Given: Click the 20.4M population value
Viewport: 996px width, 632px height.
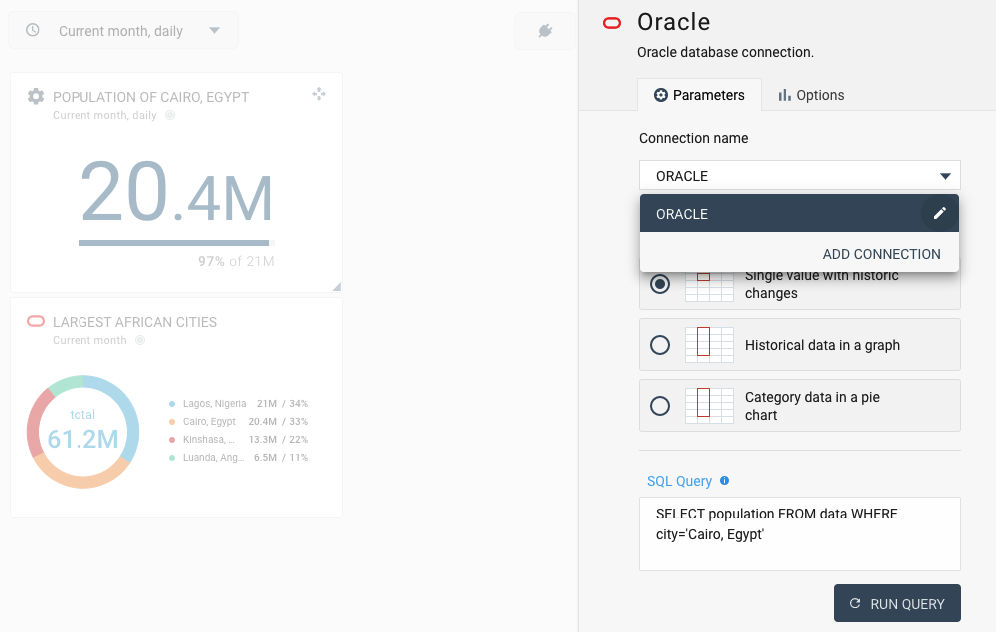Looking at the screenshot, I should pos(177,193).
